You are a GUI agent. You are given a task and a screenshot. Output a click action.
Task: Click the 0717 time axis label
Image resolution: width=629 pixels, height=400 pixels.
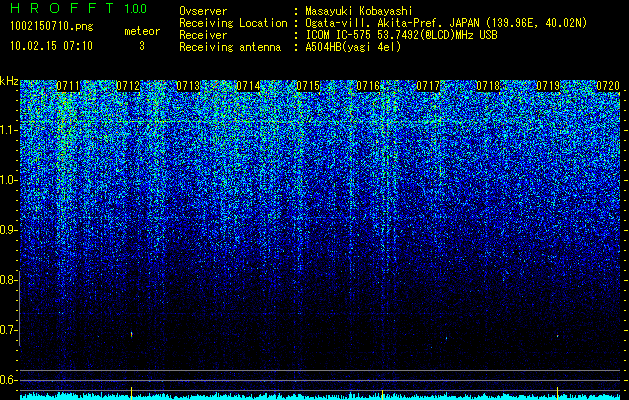point(428,86)
